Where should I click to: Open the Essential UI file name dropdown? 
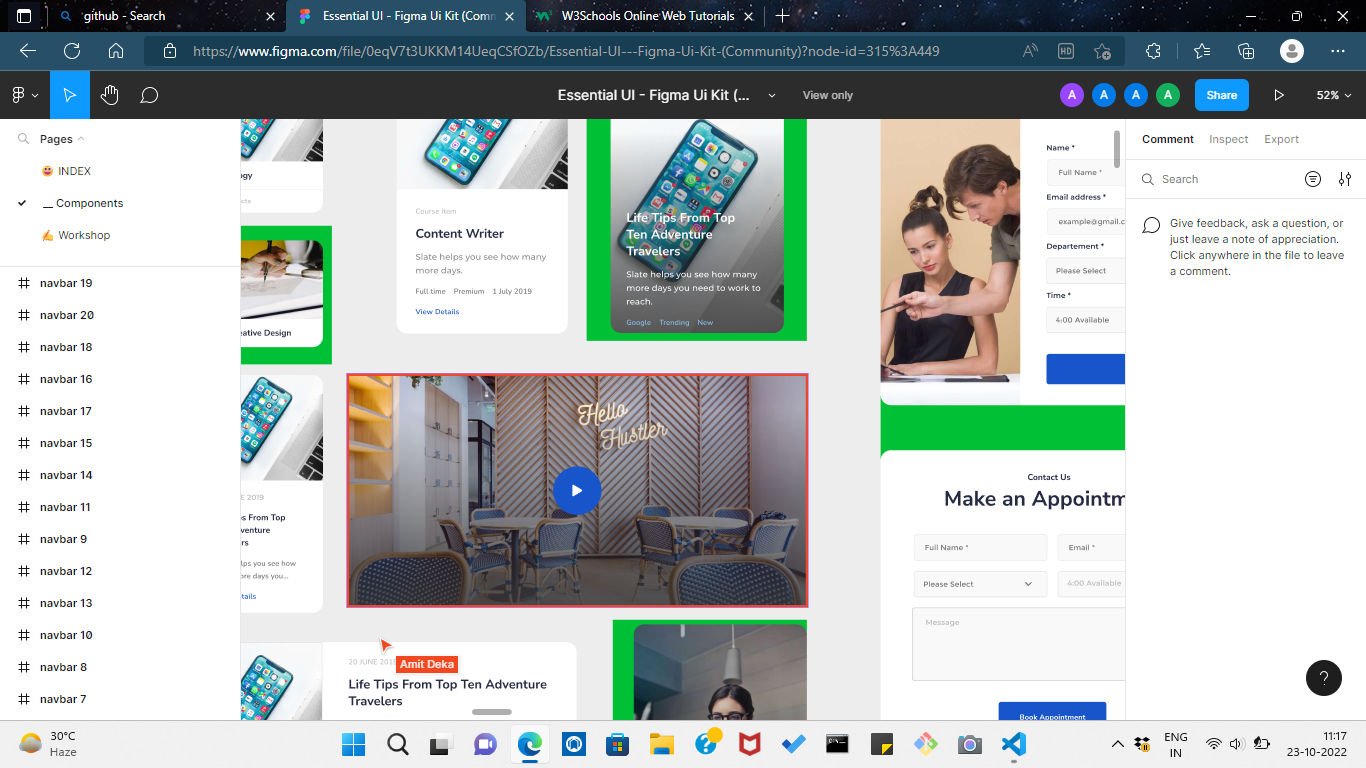pos(770,95)
